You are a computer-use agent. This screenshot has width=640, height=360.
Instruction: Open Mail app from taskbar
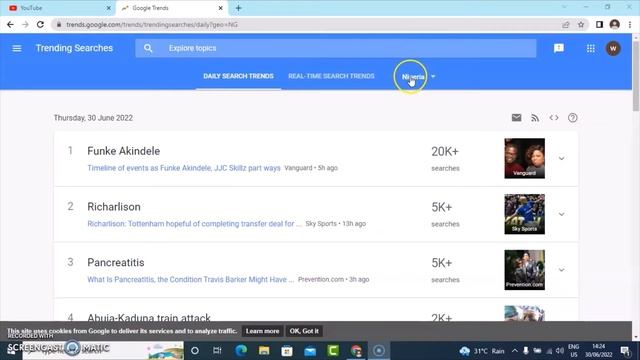[x=310, y=351]
